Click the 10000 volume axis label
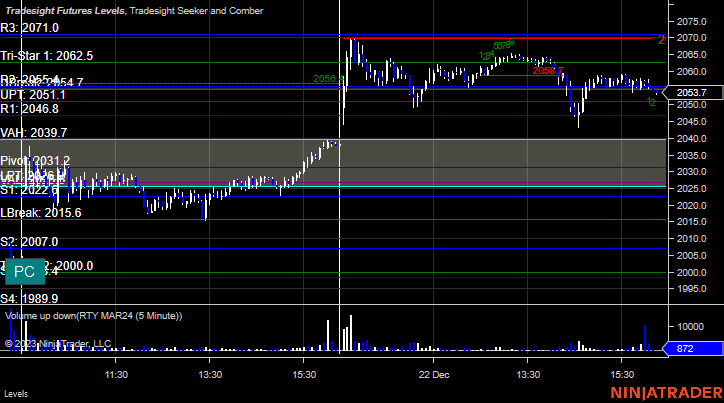The height and width of the screenshot is (403, 724). 691,327
